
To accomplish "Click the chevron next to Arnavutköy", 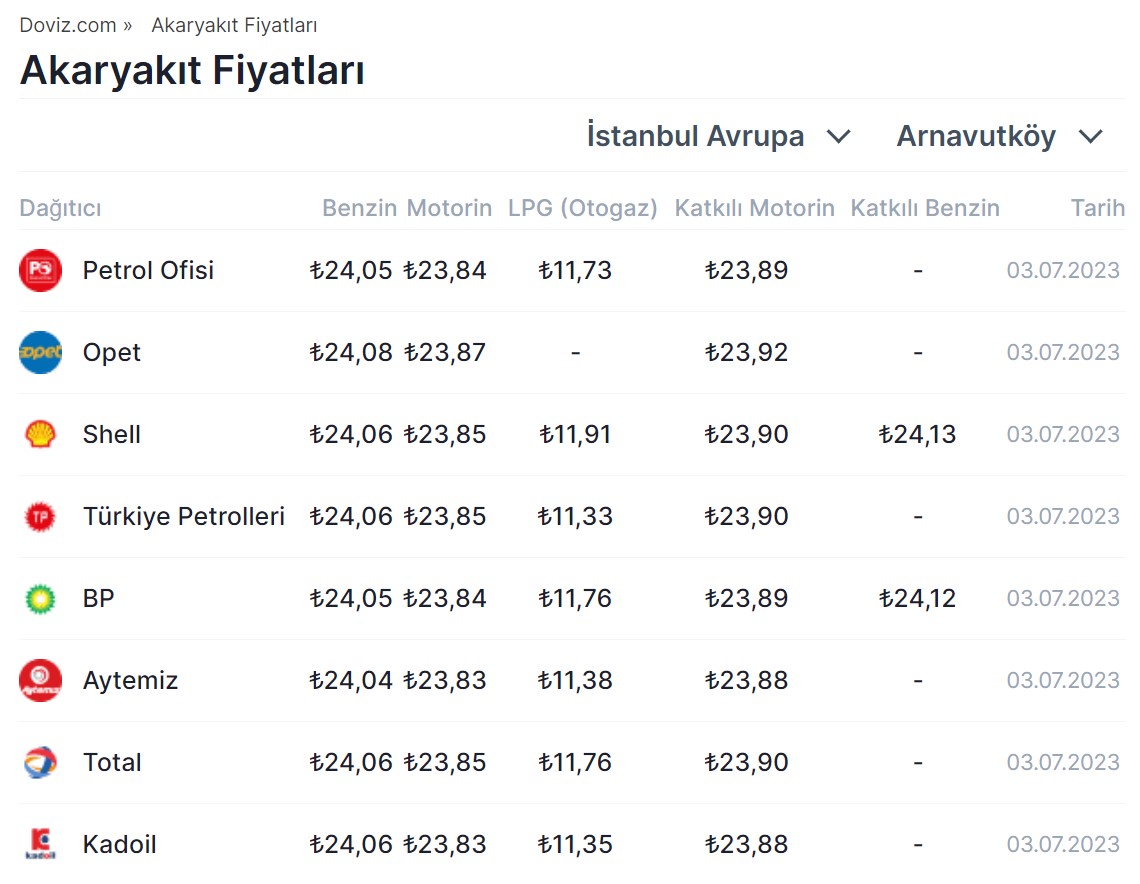I will coord(1091,136).
